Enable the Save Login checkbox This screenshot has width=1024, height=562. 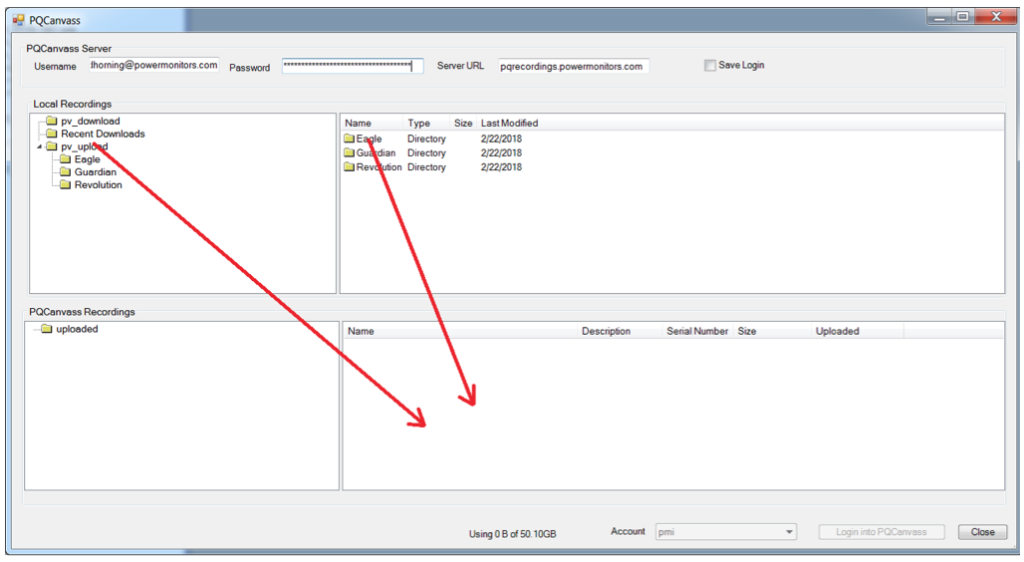(710, 66)
